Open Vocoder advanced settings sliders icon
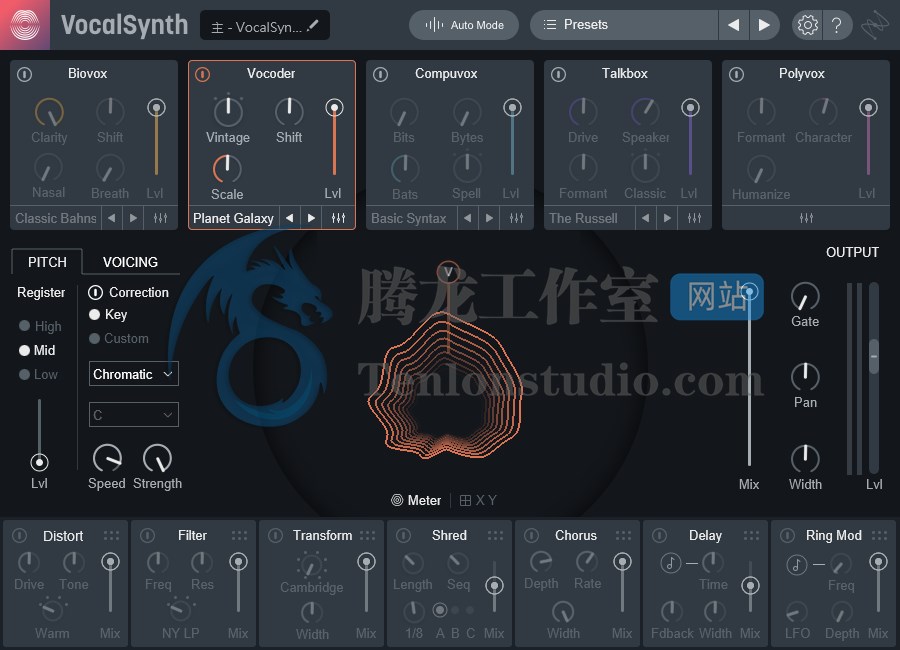 tap(339, 218)
